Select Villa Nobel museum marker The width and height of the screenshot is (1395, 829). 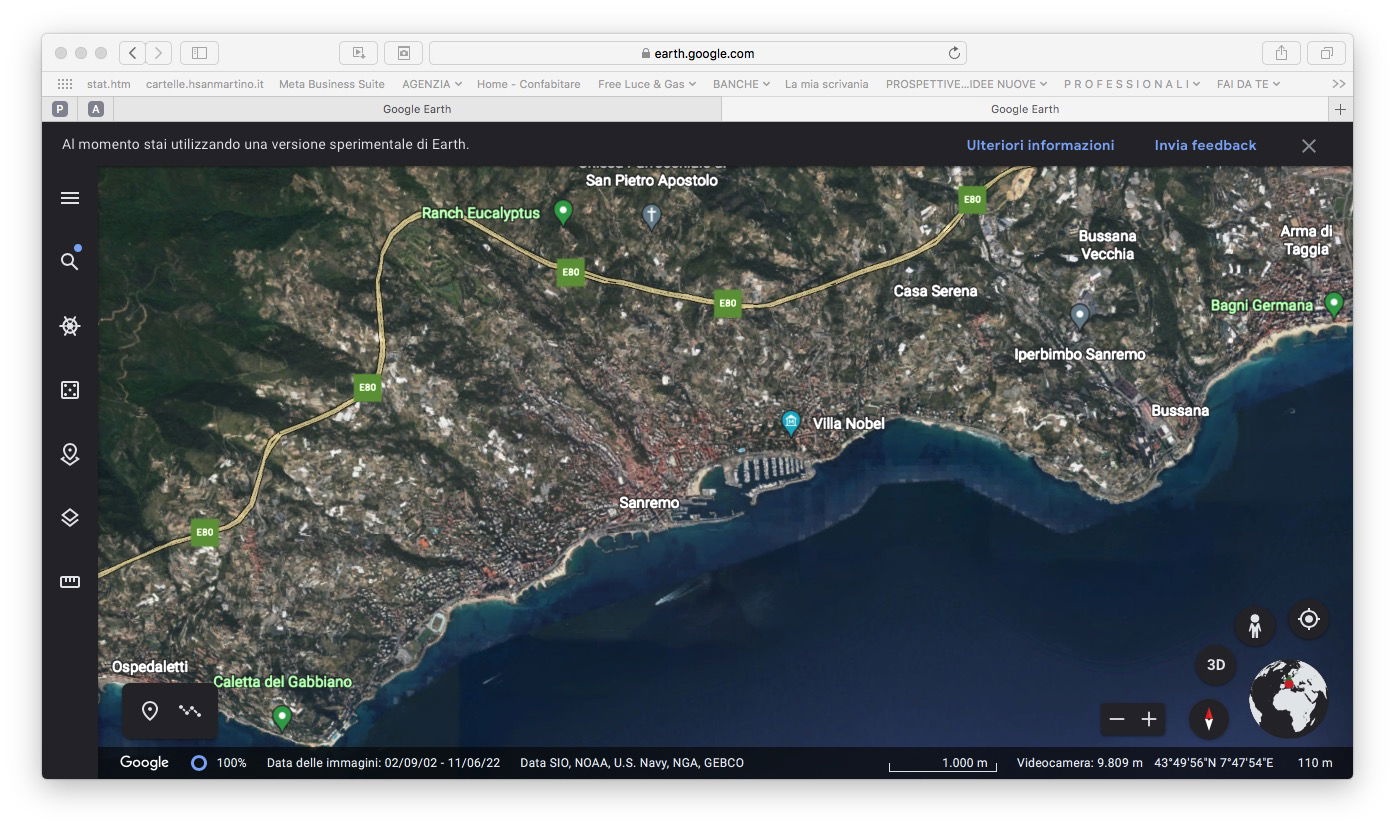coord(791,423)
